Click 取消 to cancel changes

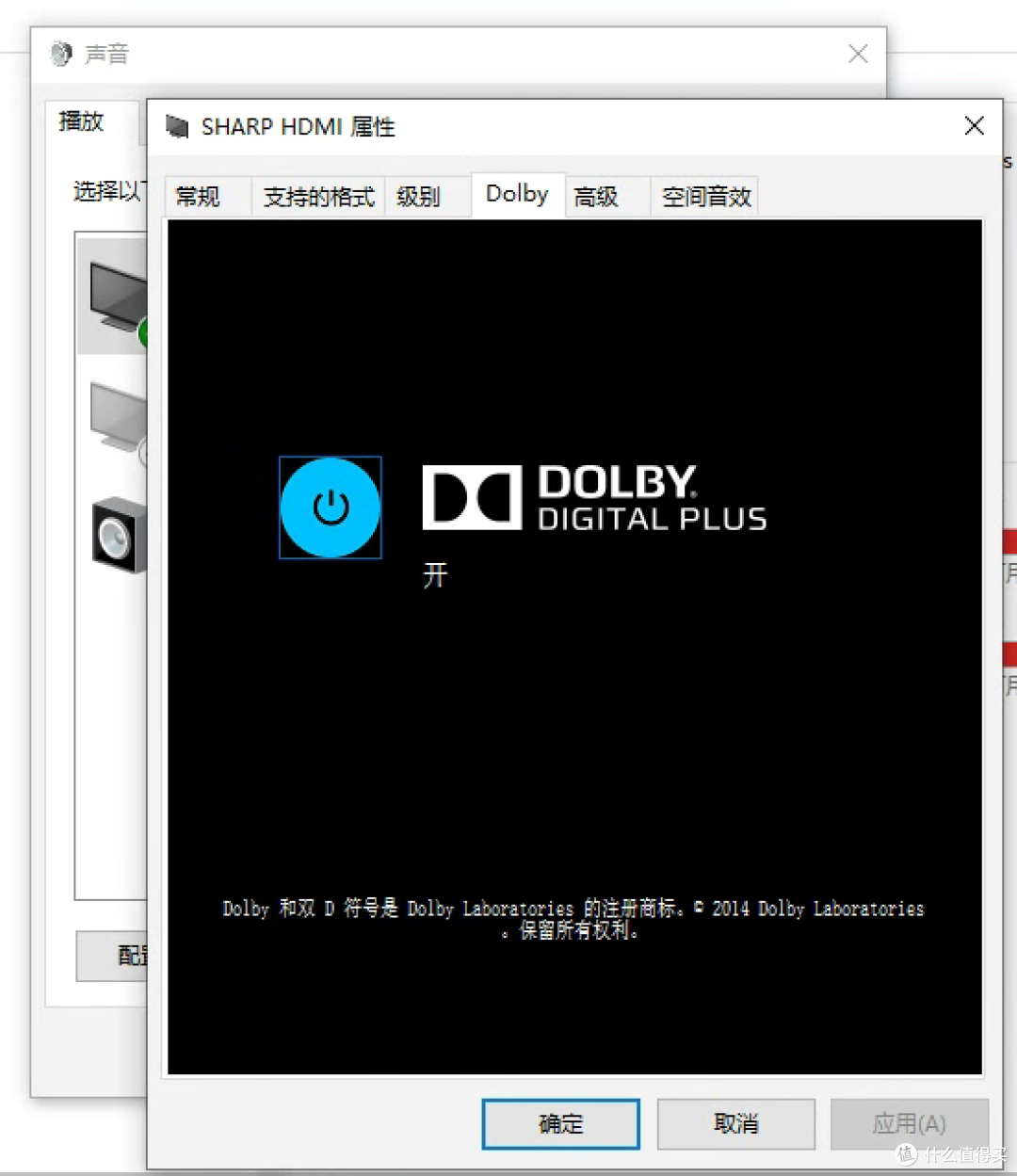pyautogui.click(x=734, y=1123)
